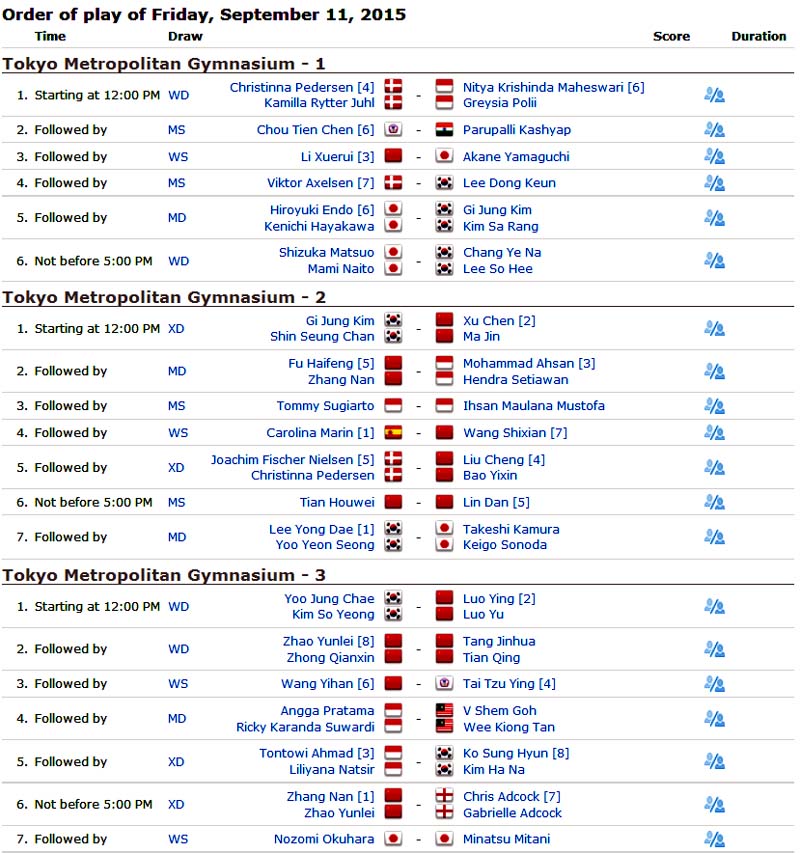This screenshot has width=800, height=853.
Task: Open the WS draw link beside Carolina Marin
Action: pos(177,433)
